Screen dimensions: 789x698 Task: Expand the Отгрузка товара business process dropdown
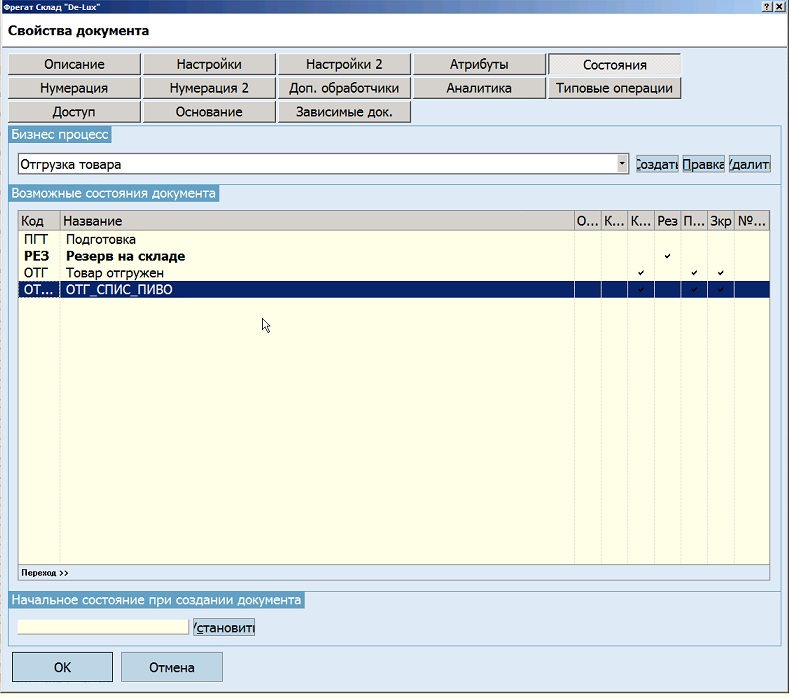[x=622, y=164]
